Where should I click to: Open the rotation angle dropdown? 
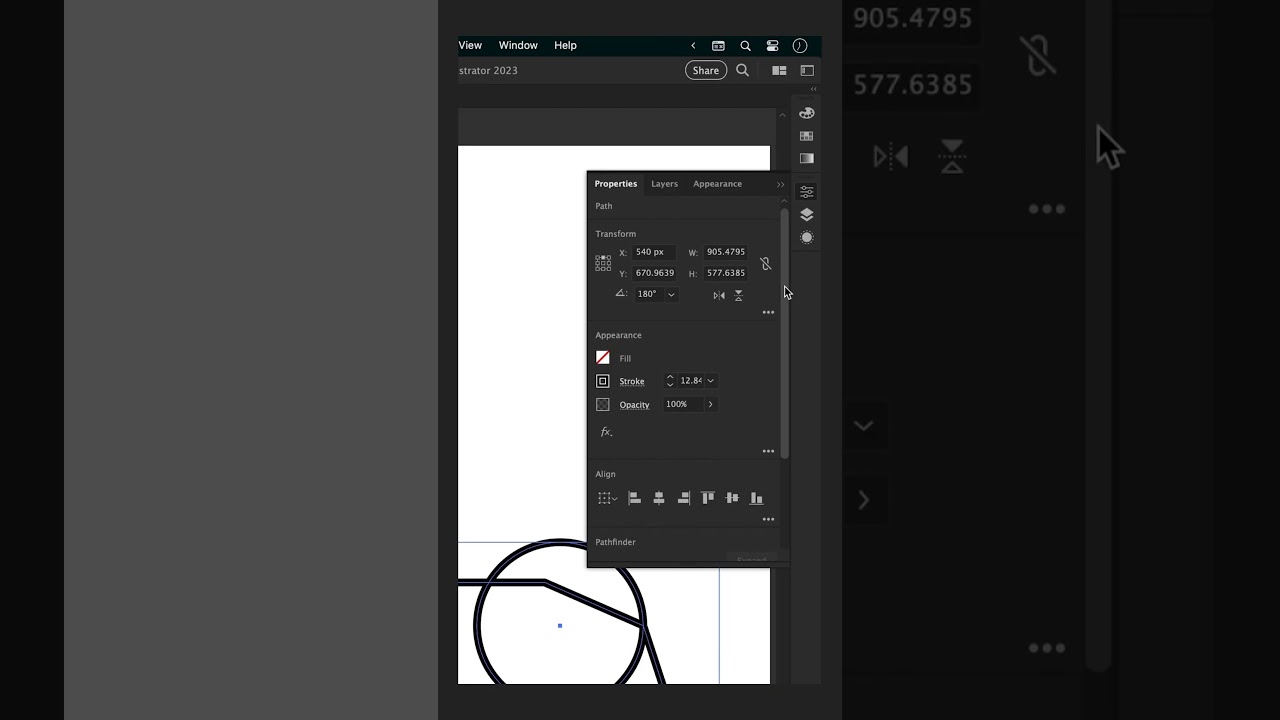pos(671,294)
